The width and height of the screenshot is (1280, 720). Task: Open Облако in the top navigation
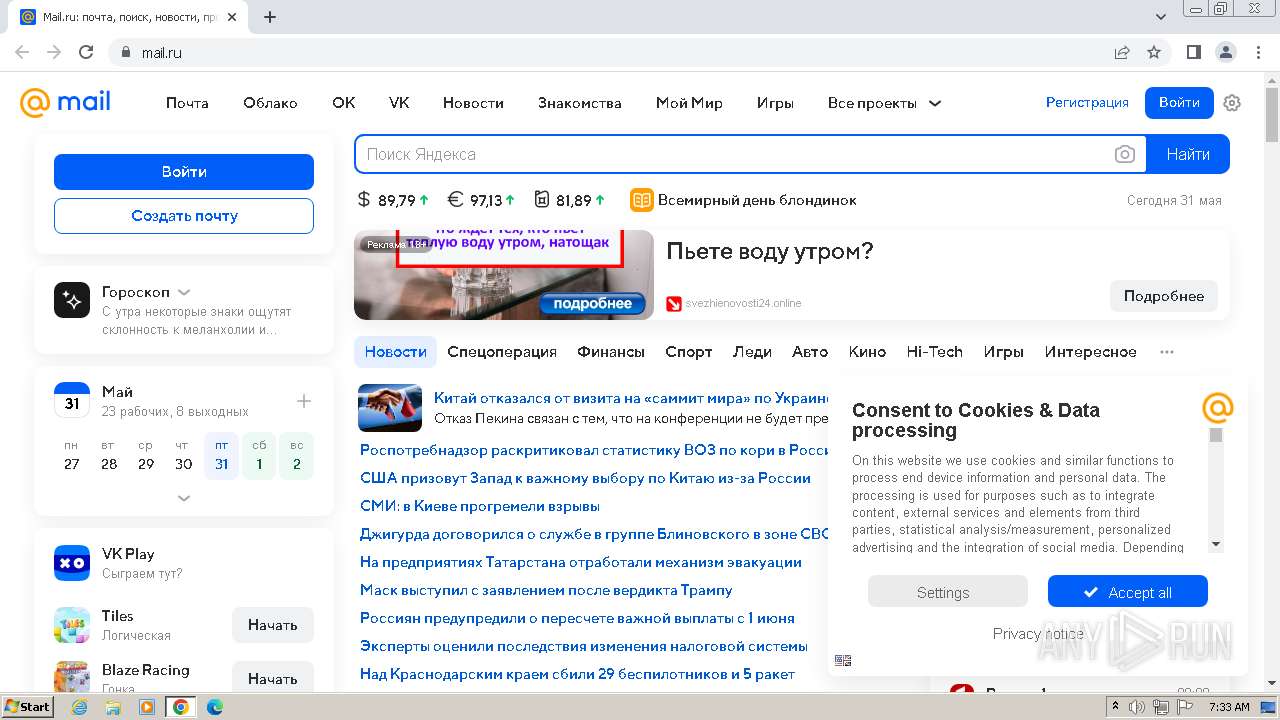tap(270, 103)
